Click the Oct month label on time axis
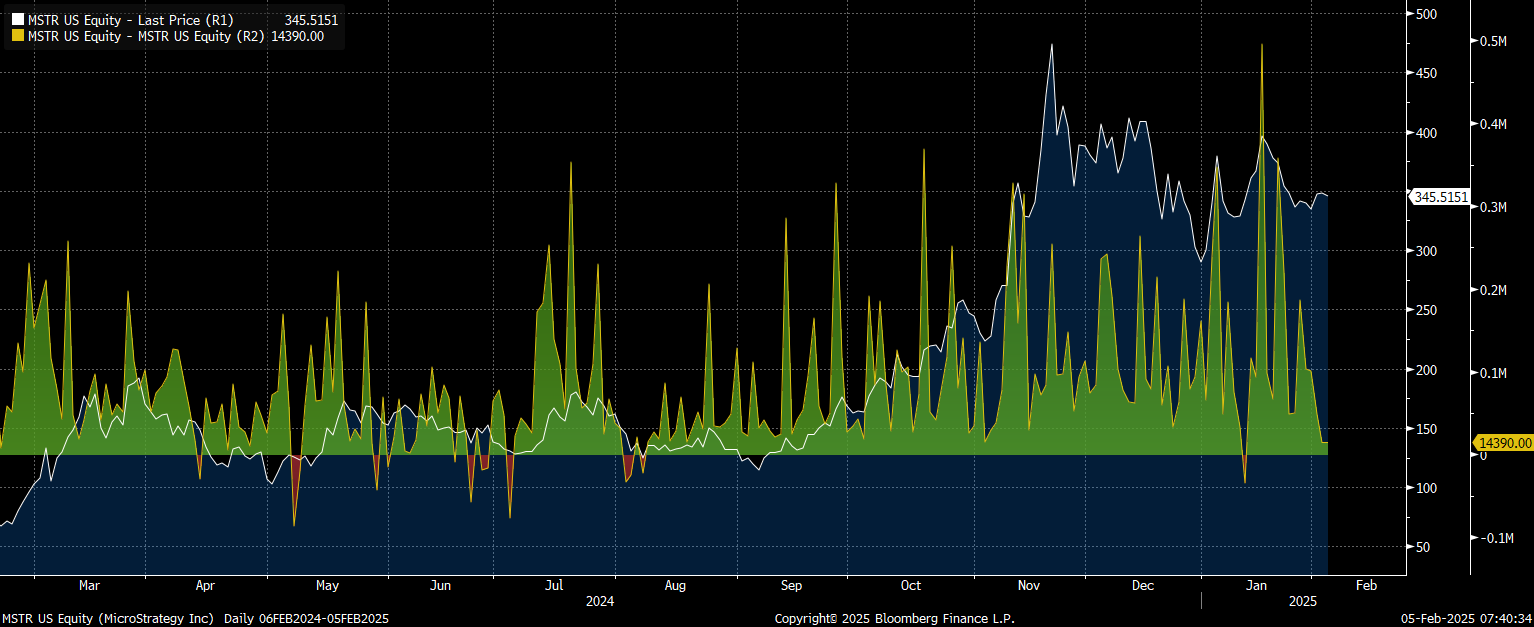1534x627 pixels. pos(910,586)
